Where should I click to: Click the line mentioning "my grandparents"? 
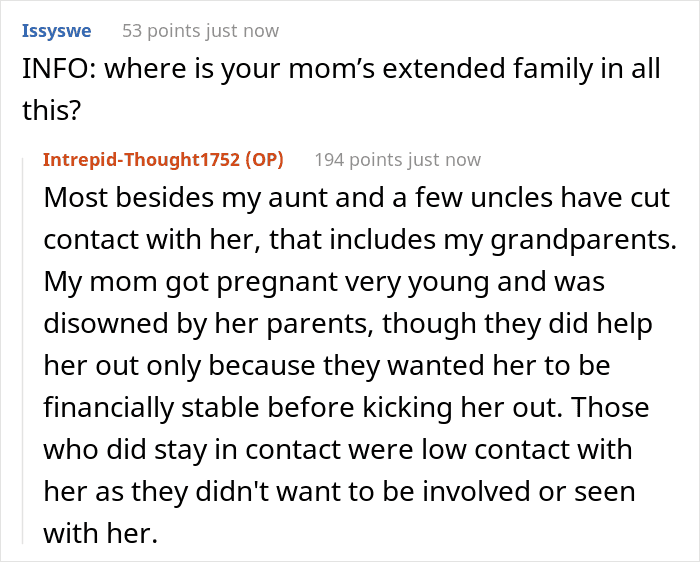click(x=362, y=239)
